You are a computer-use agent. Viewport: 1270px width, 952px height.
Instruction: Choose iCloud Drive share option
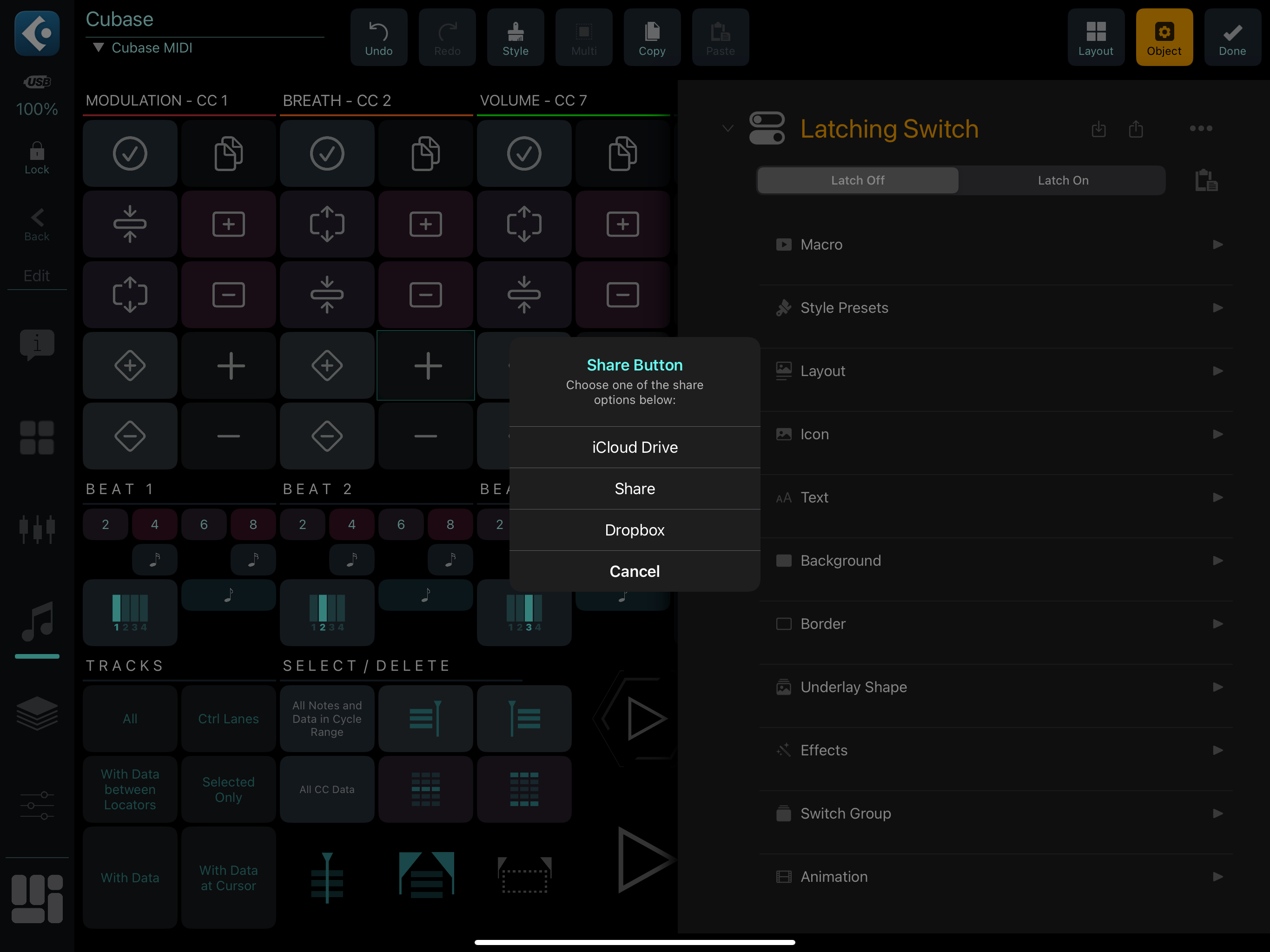(x=635, y=447)
